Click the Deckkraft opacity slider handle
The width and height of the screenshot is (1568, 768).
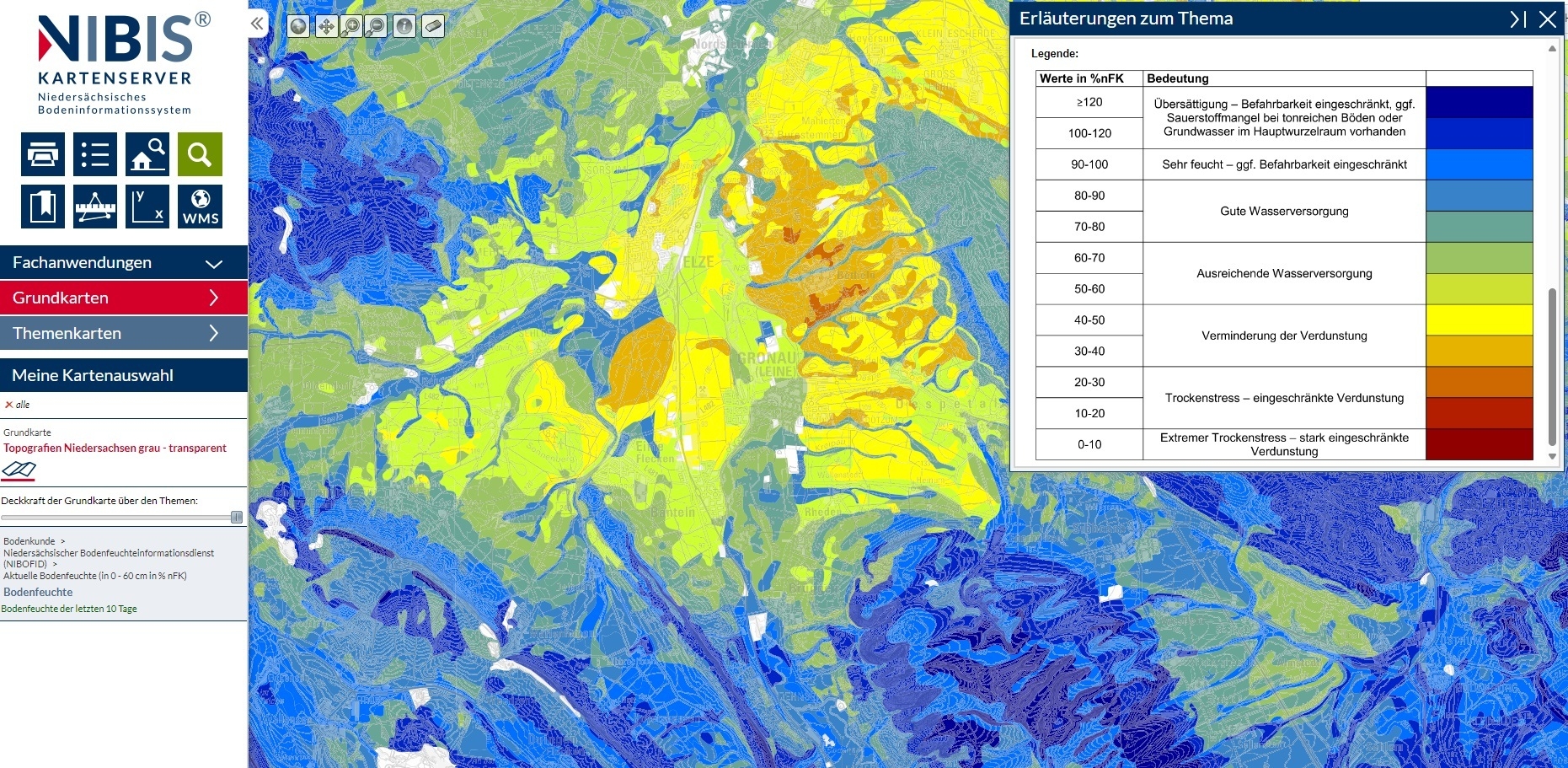(x=237, y=517)
